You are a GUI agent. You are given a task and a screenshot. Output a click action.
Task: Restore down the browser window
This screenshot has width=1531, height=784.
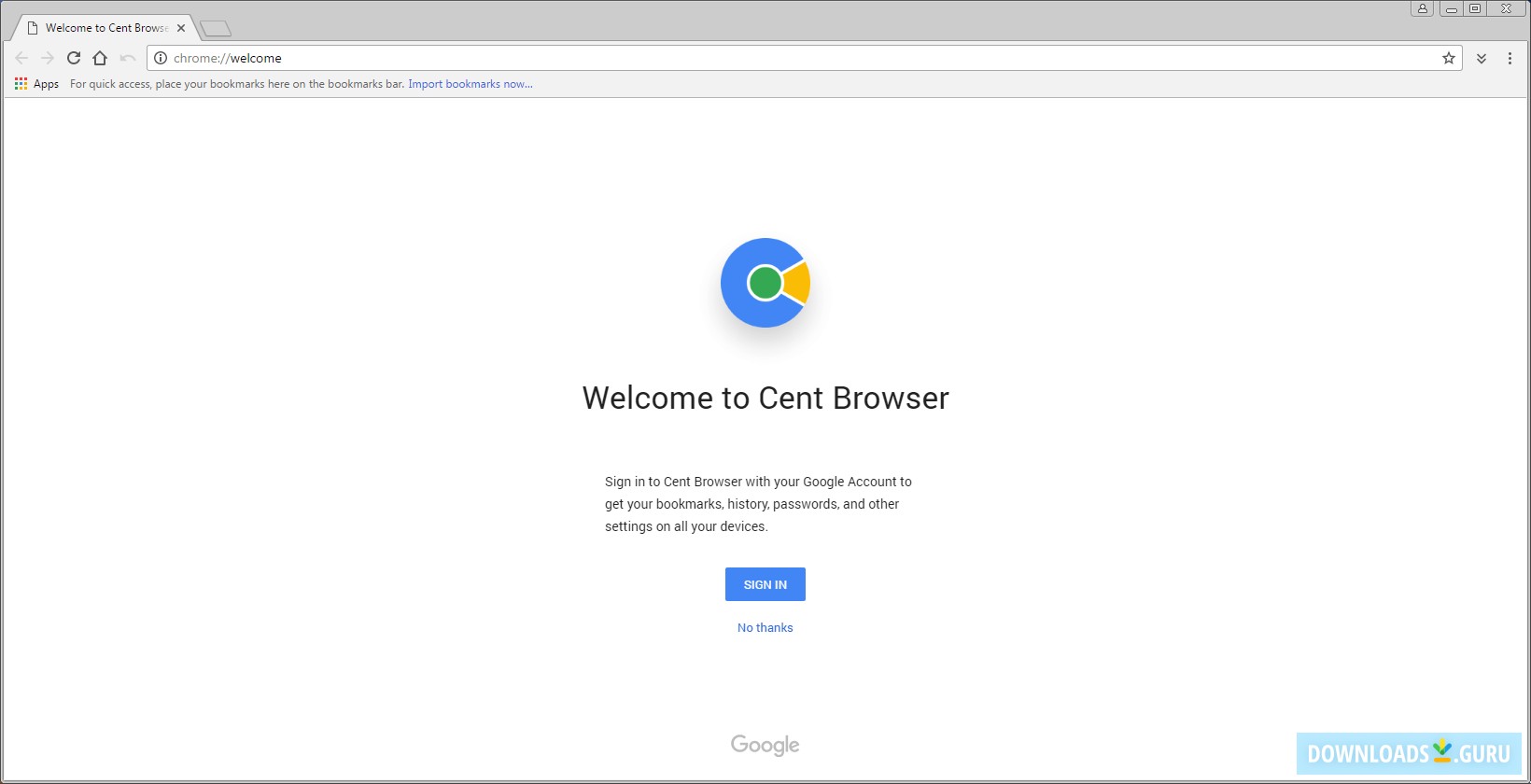[x=1475, y=8]
